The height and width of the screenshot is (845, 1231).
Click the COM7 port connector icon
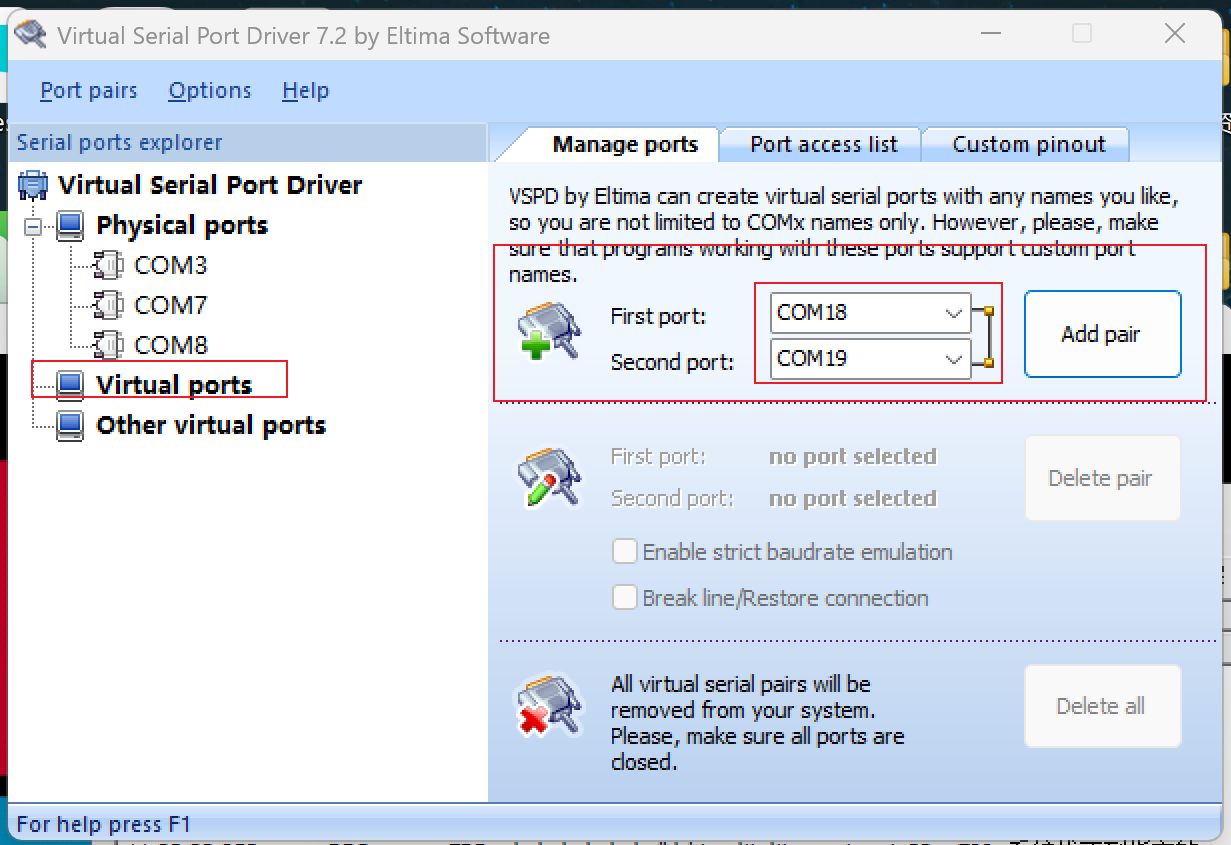pos(108,305)
